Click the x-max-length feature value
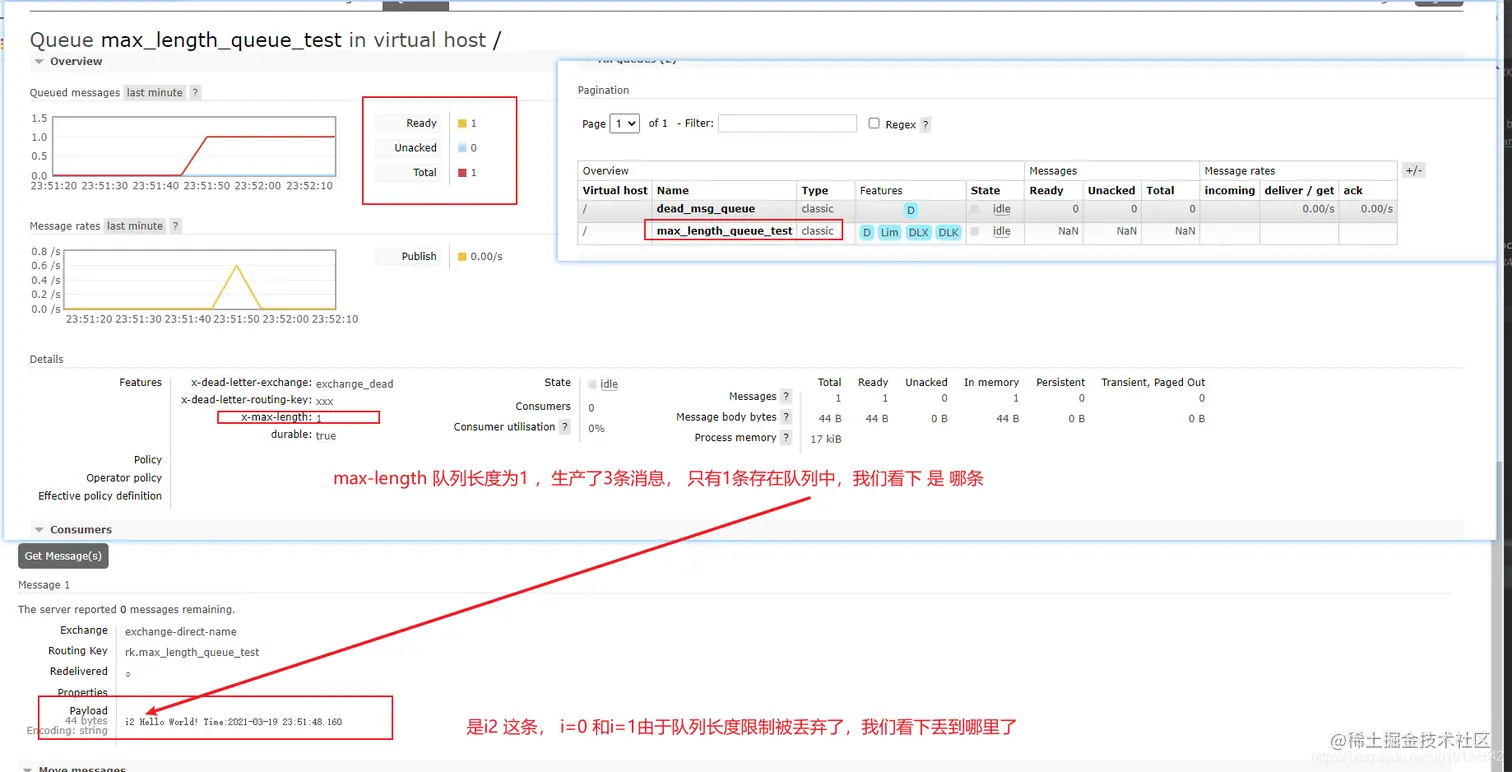Image resolution: width=1512 pixels, height=772 pixels. pyautogui.click(x=319, y=418)
